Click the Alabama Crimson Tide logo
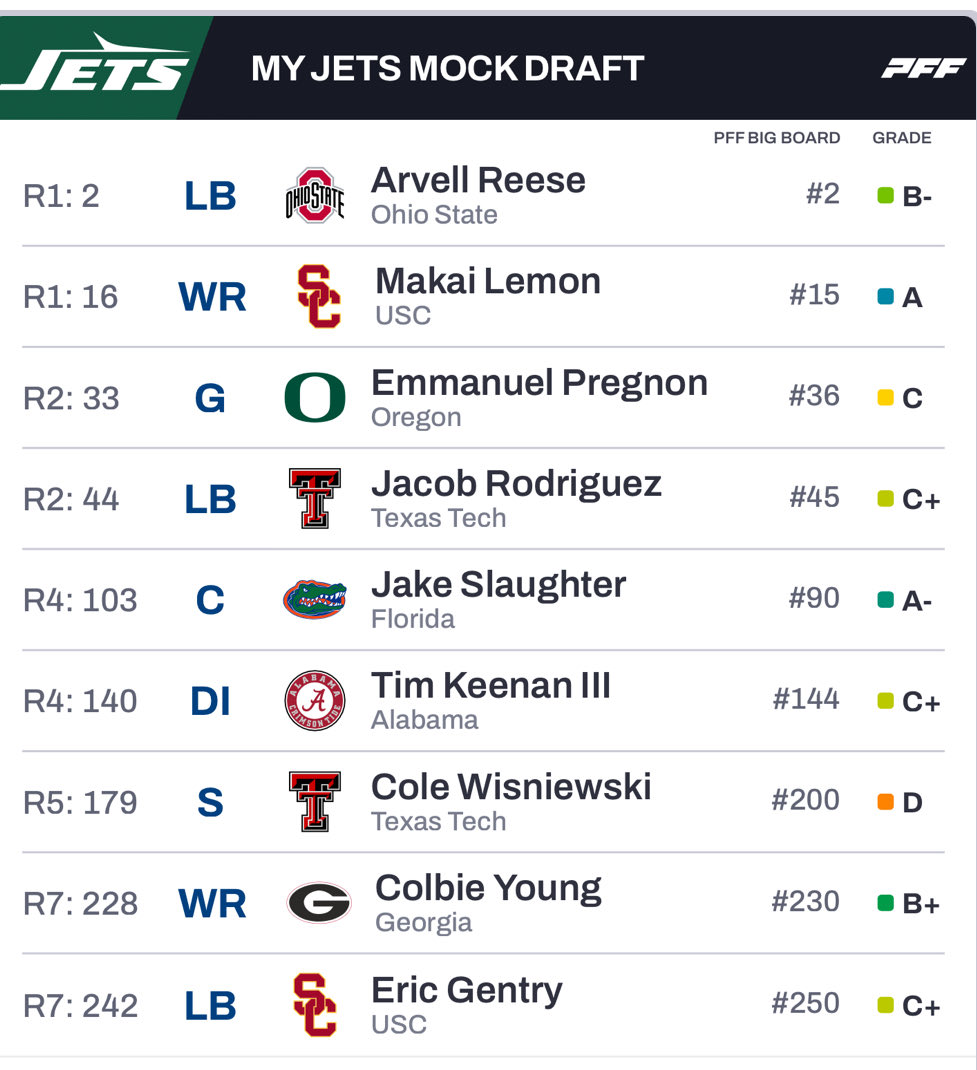 315,701
